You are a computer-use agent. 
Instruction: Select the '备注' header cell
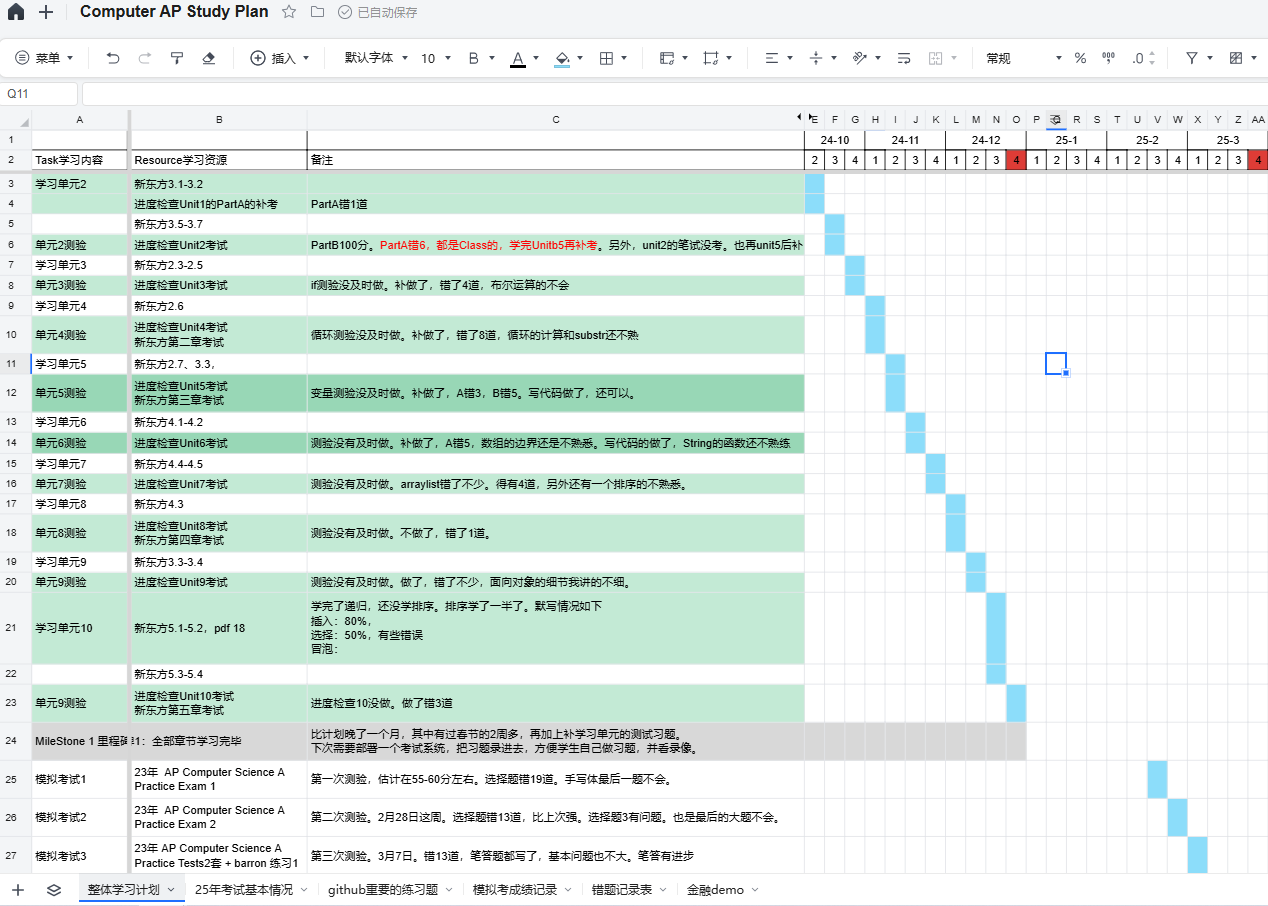(x=556, y=160)
